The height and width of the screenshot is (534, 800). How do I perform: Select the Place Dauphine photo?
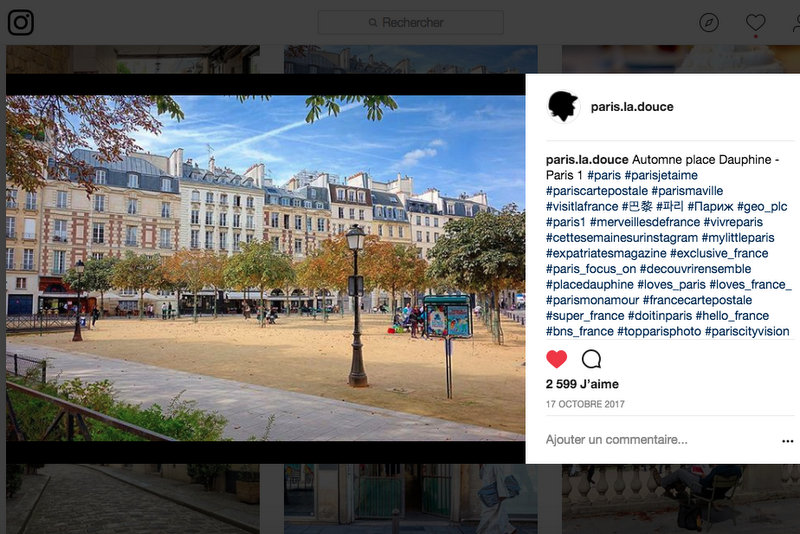coord(265,268)
